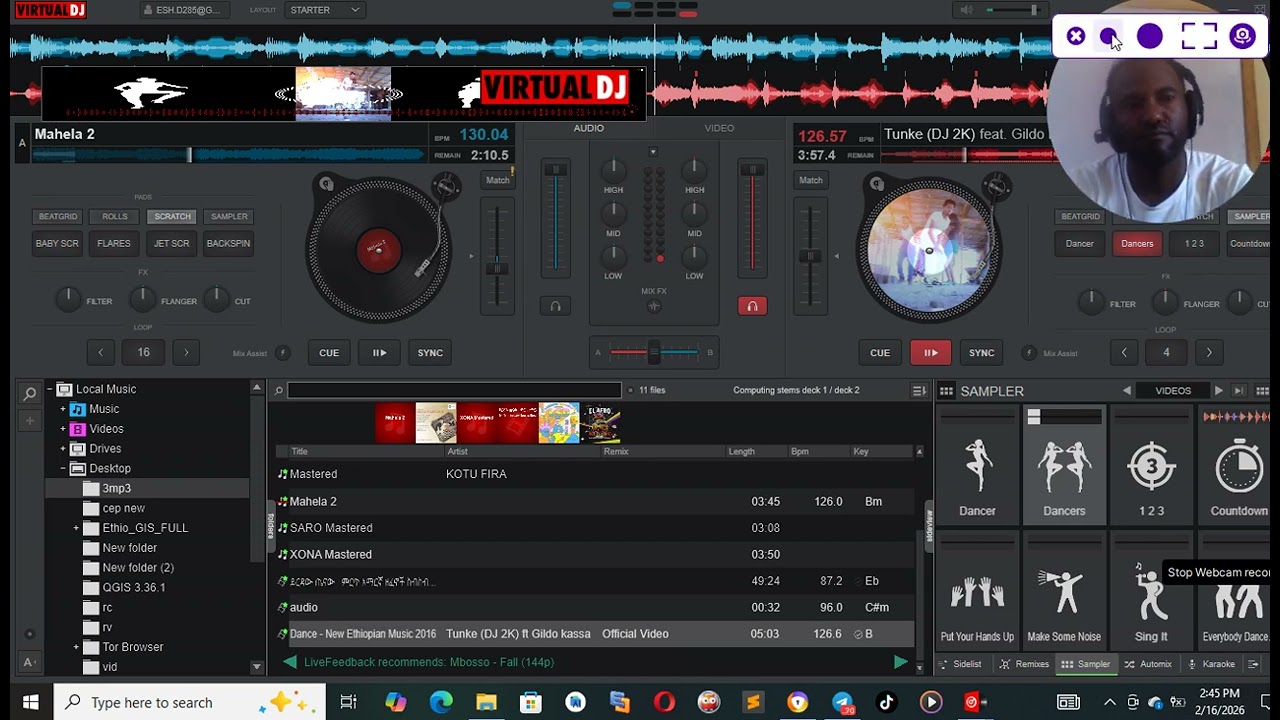Switch the mixer to the VIDEO tab
The width and height of the screenshot is (1280, 720).
(719, 128)
